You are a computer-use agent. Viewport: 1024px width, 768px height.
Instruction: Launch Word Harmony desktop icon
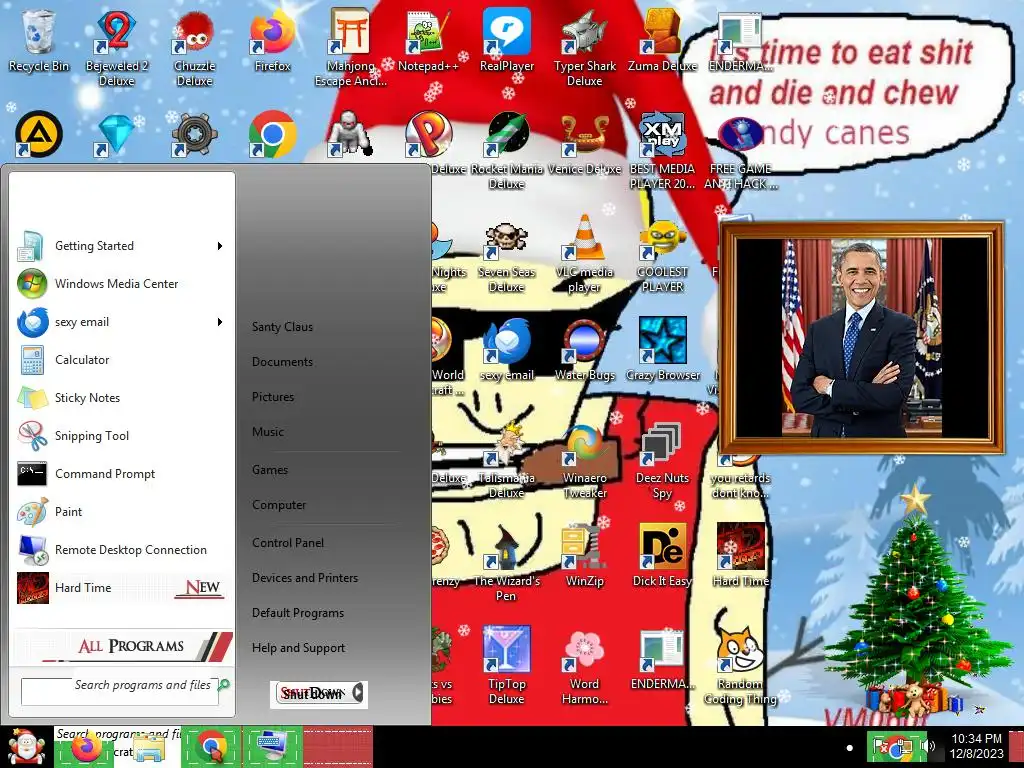(x=584, y=665)
